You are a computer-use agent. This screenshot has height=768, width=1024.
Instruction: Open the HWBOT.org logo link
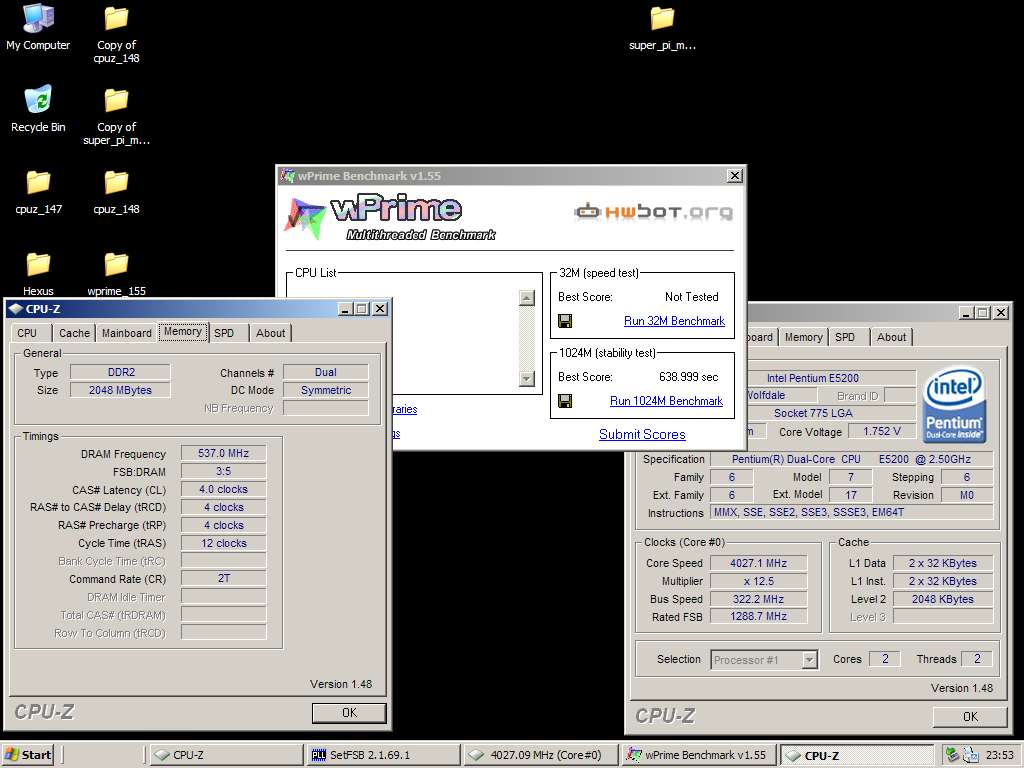pyautogui.click(x=653, y=212)
